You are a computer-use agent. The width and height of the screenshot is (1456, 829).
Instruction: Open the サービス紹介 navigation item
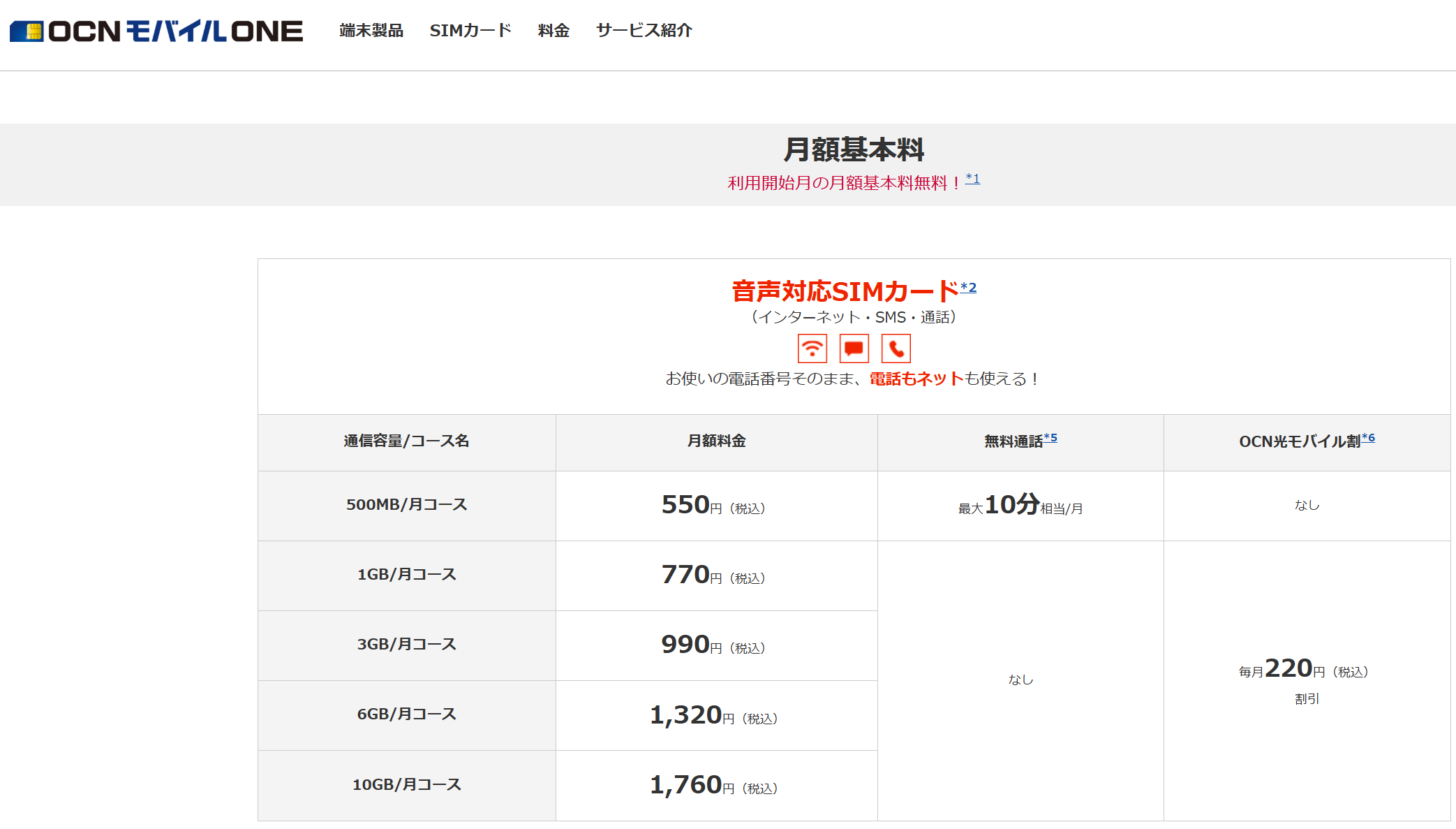point(643,31)
